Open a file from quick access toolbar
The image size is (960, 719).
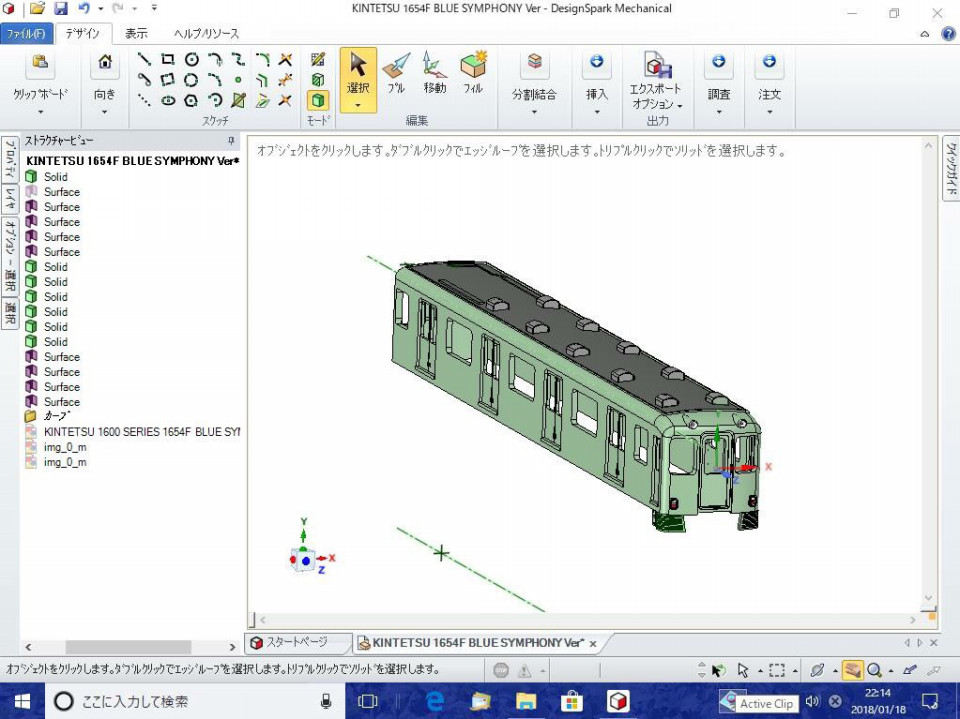(37, 9)
